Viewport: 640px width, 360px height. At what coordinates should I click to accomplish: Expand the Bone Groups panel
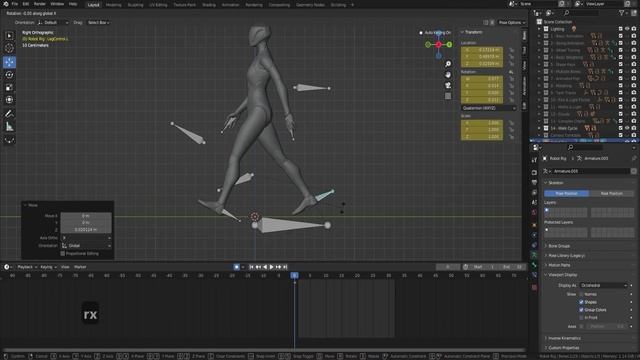coord(558,246)
